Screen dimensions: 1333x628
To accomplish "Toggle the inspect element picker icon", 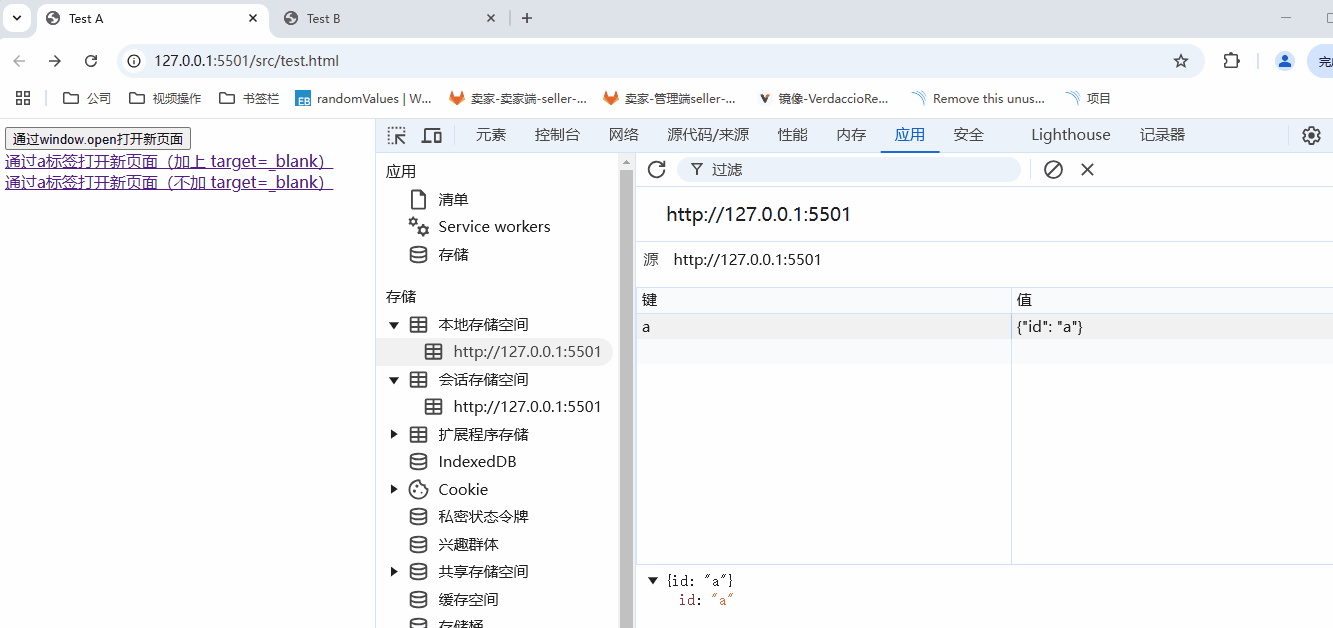I will click(x=397, y=135).
